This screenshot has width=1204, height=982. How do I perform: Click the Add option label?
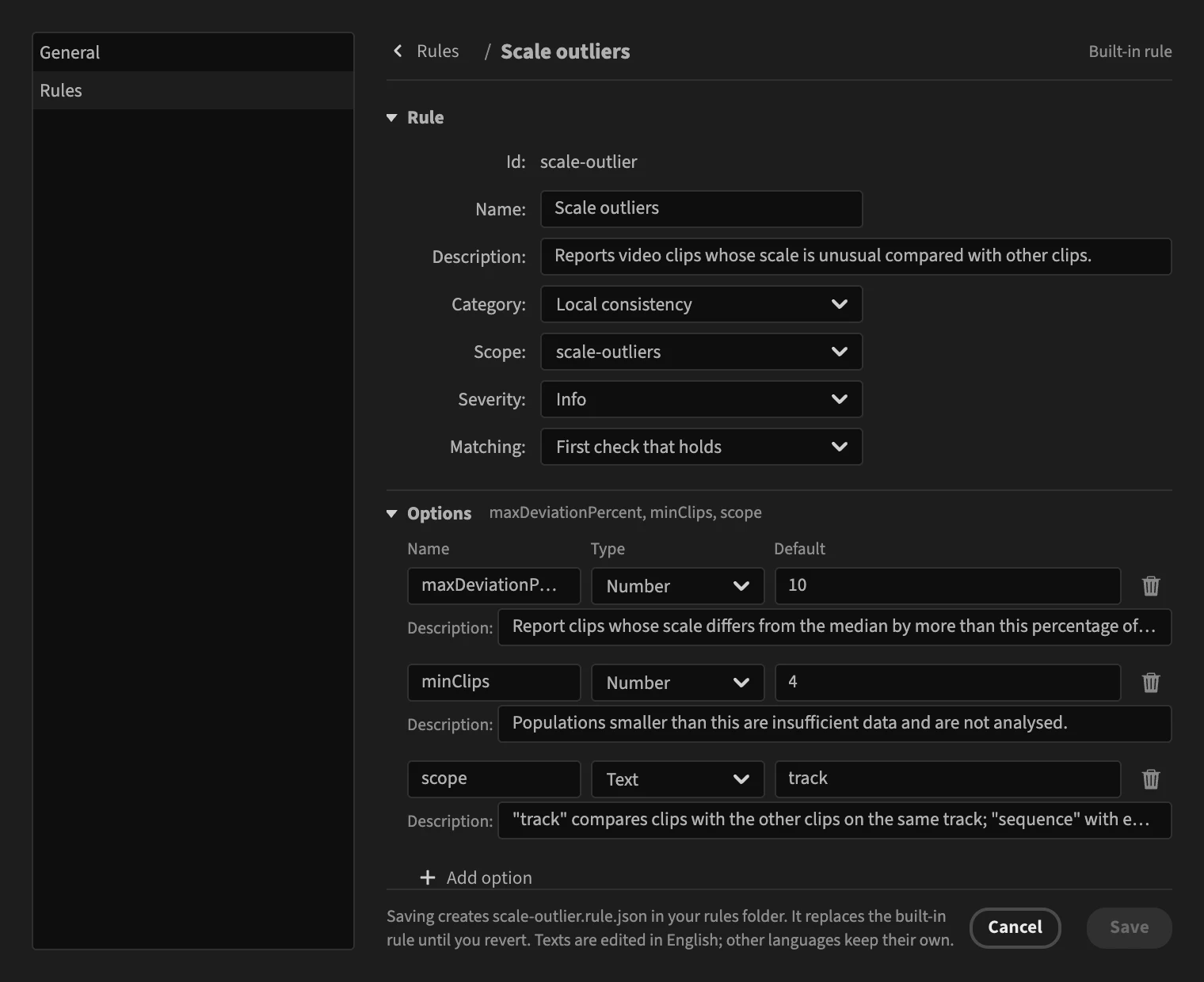point(489,877)
